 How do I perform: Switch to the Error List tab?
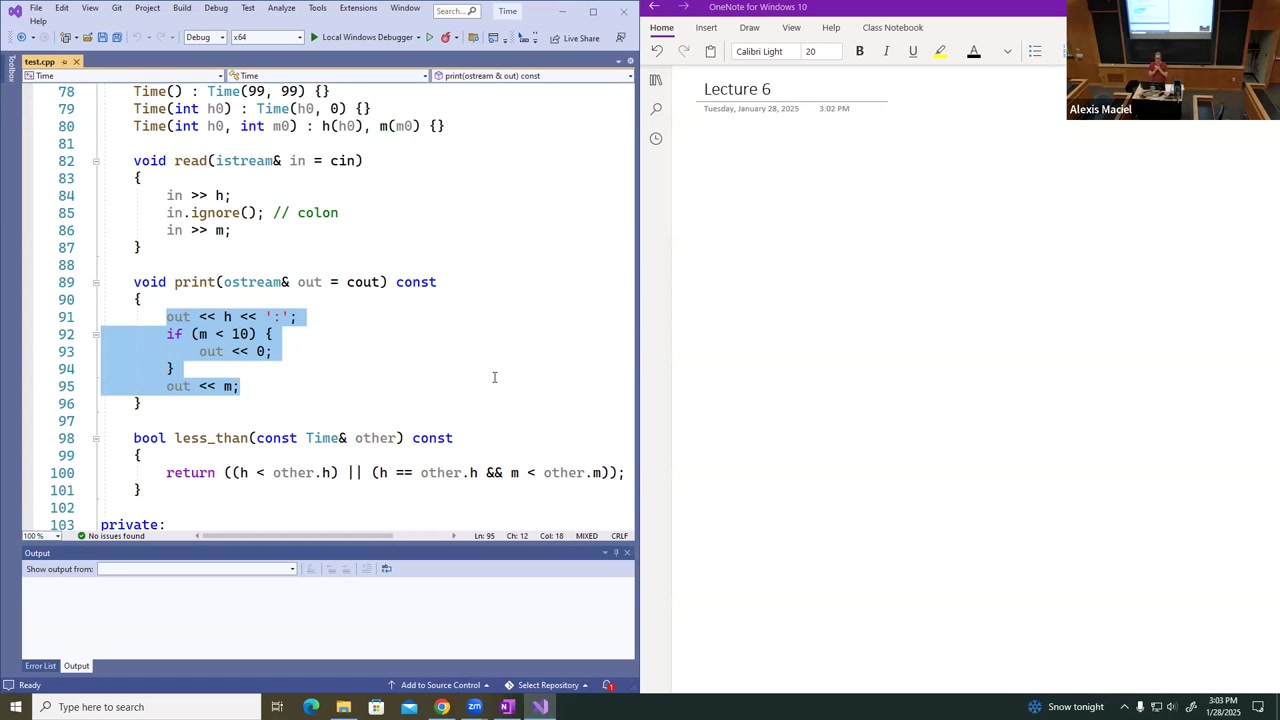(x=41, y=666)
